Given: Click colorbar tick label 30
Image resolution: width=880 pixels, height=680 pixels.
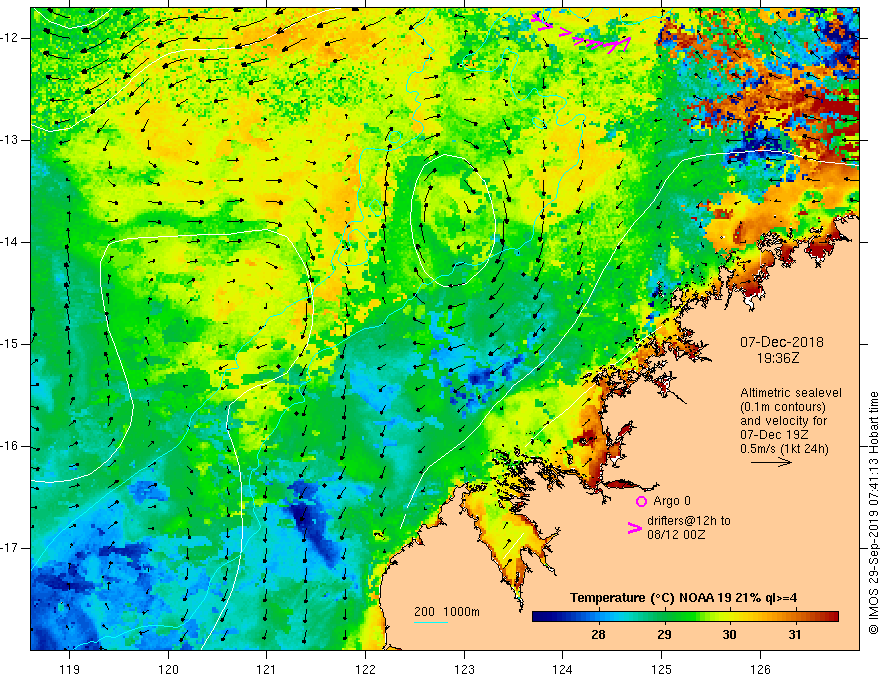Looking at the screenshot, I should 729,635.
